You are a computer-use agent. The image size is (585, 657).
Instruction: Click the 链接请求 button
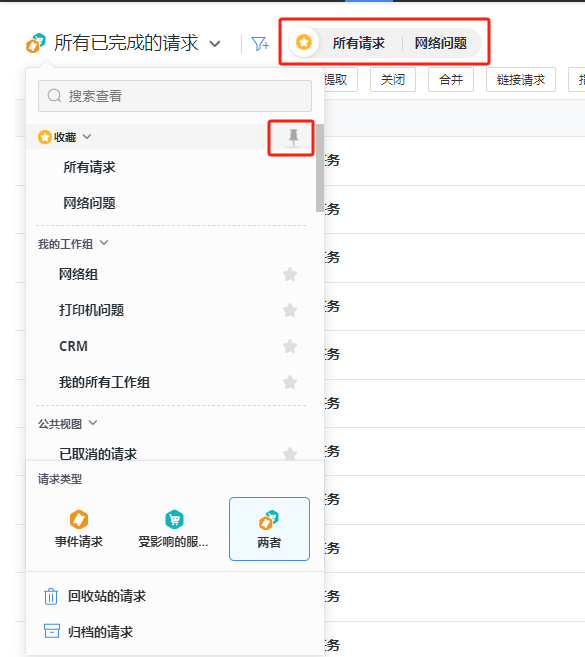(x=521, y=79)
